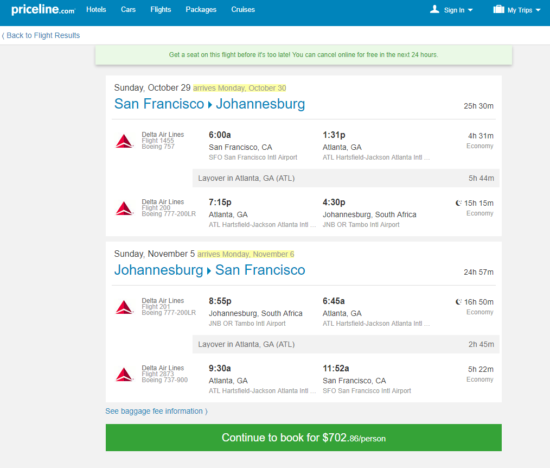
Task: Click Delta logo for Flight 200
Action: [124, 208]
